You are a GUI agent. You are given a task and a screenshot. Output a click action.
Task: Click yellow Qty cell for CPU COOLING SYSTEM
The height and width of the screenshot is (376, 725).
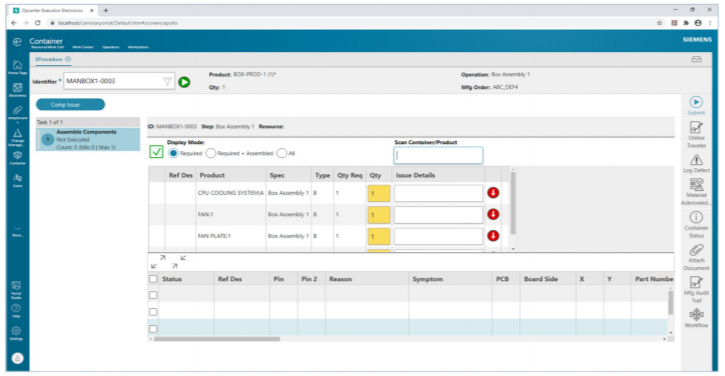[379, 193]
